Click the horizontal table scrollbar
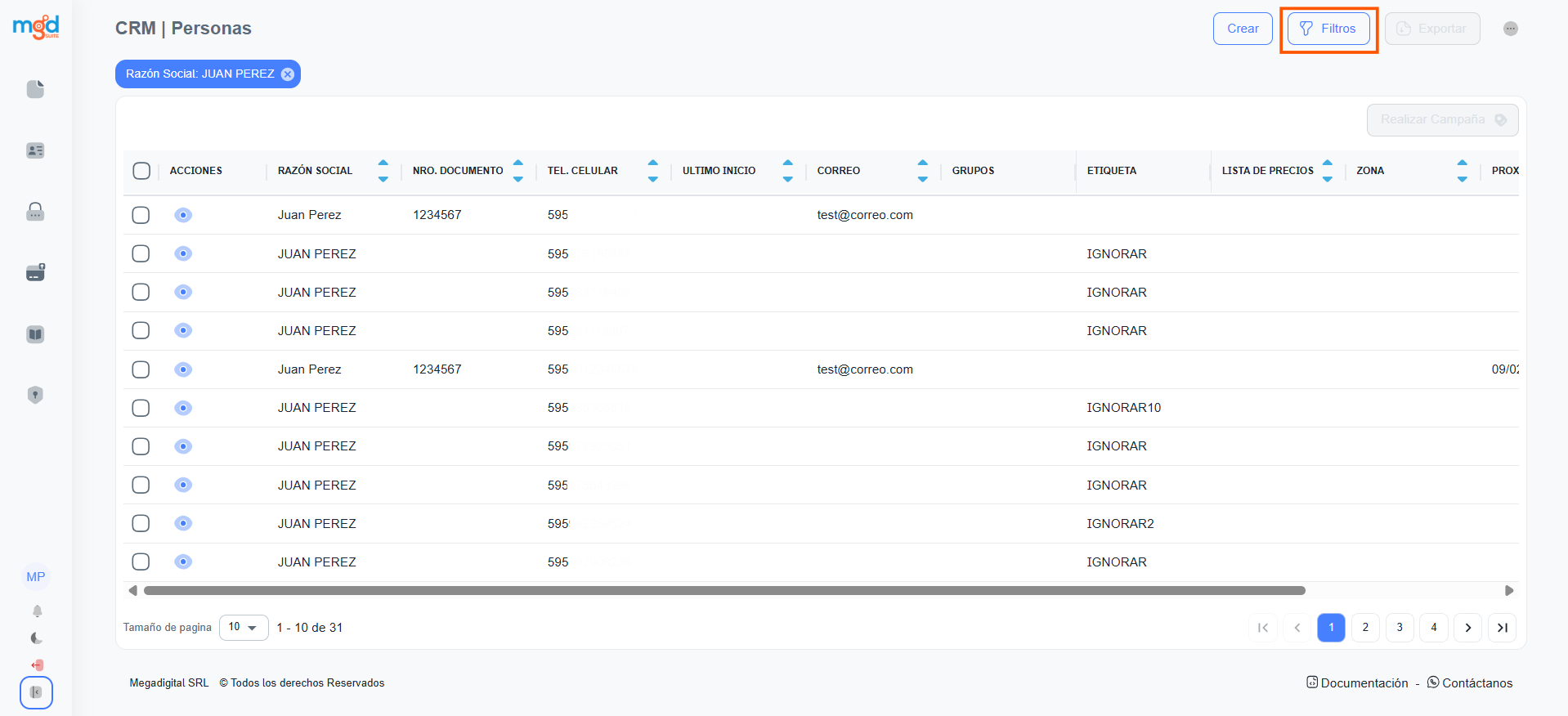The width and height of the screenshot is (1568, 716). (724, 590)
